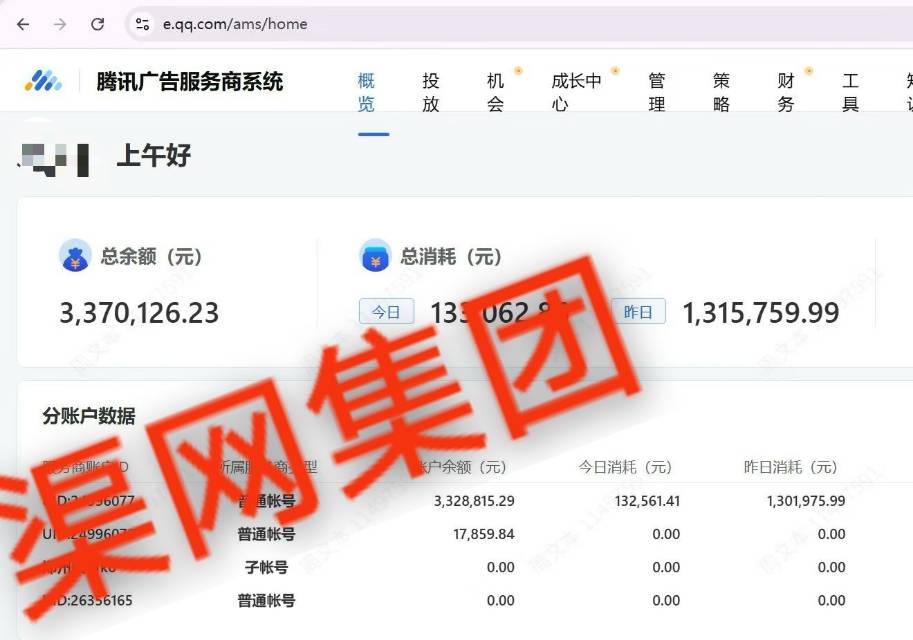Open the 财务 menu

(786, 92)
